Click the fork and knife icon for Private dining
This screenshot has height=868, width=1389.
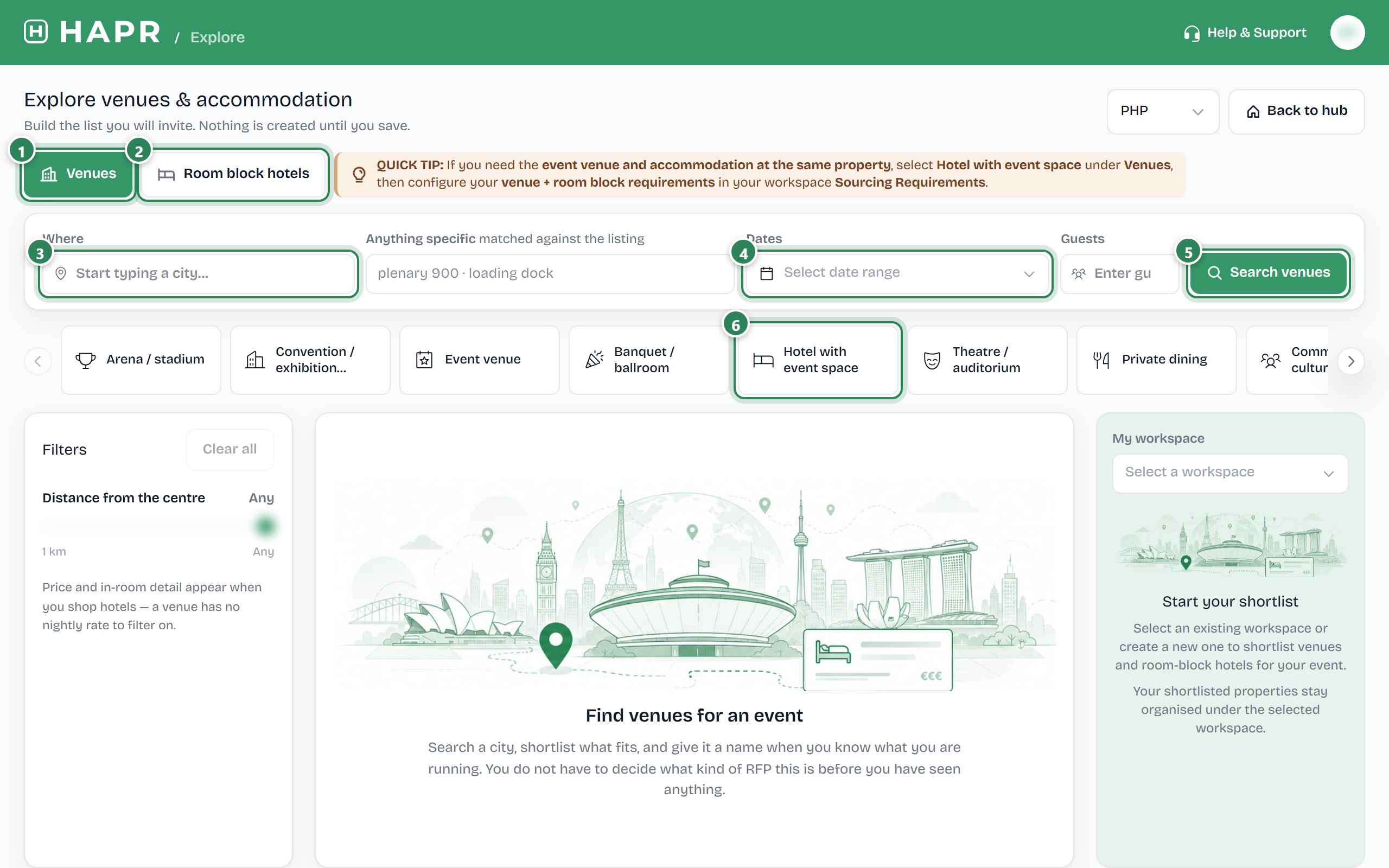click(1101, 360)
